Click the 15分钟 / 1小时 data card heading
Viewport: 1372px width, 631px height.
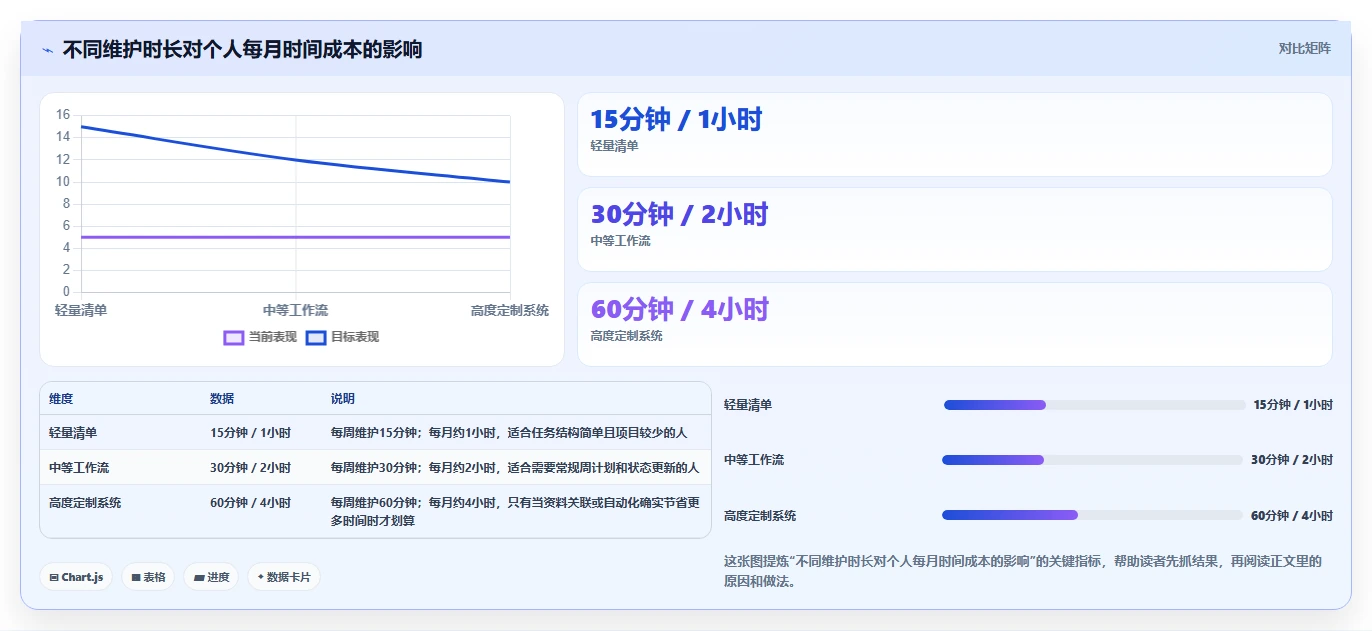[x=676, y=120]
